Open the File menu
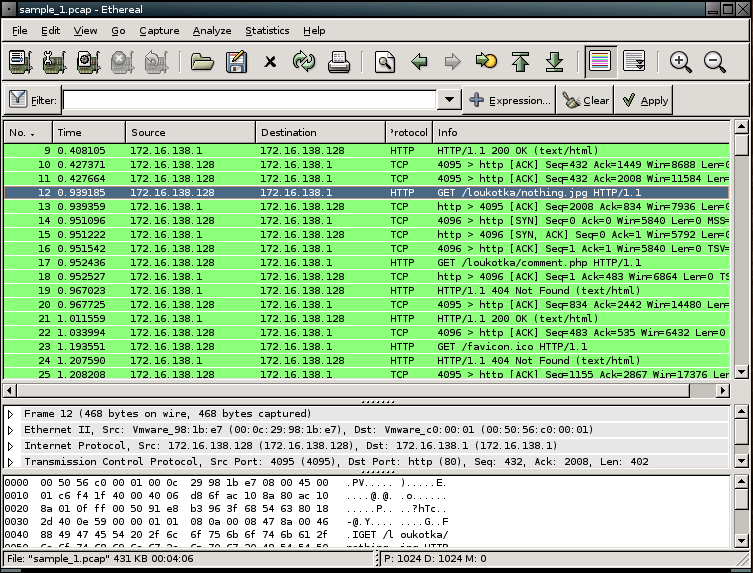 point(19,31)
